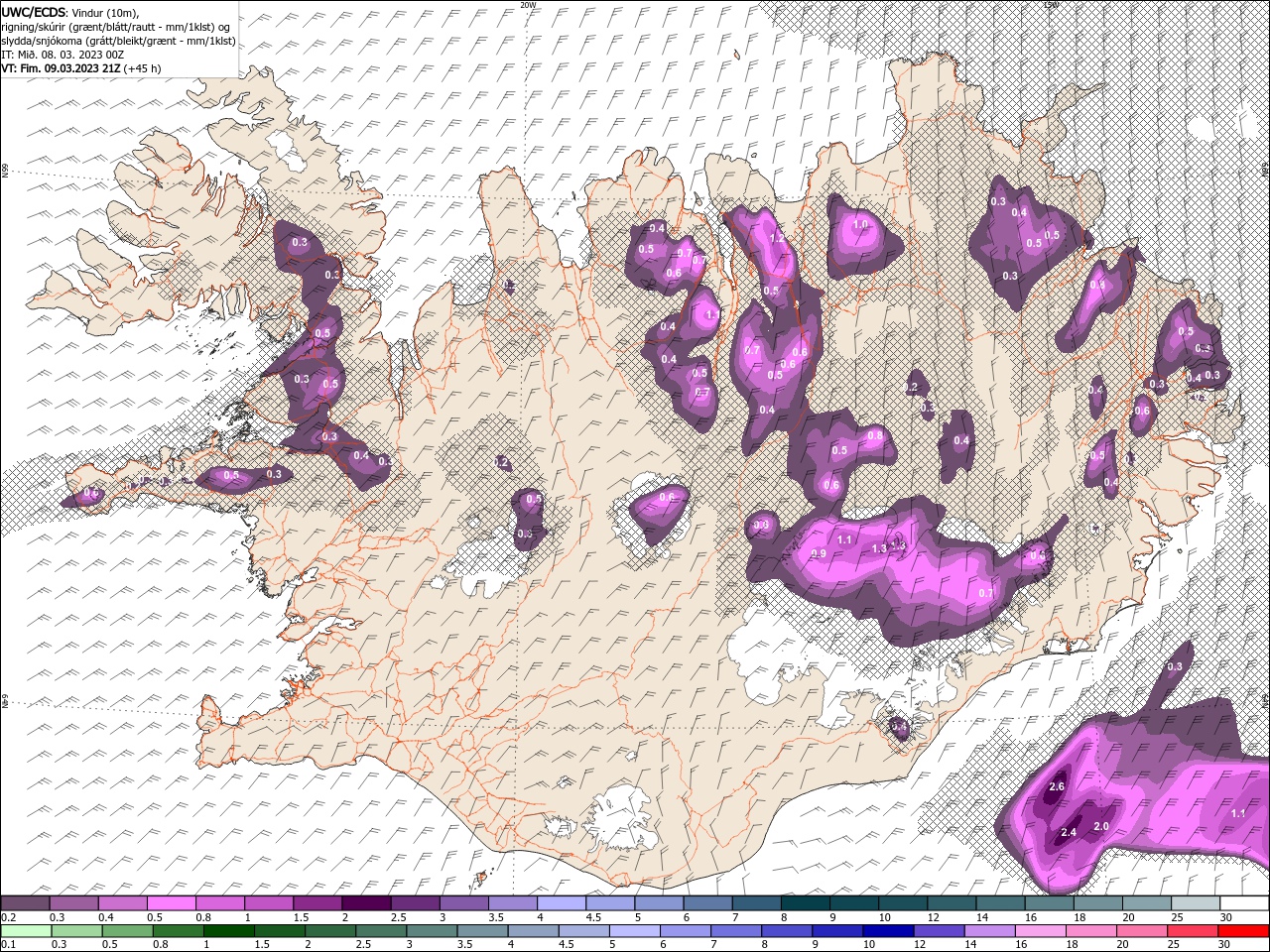This screenshot has width=1270, height=952.
Task: Click the "0.1" label in rain legend
Action: 8,945
